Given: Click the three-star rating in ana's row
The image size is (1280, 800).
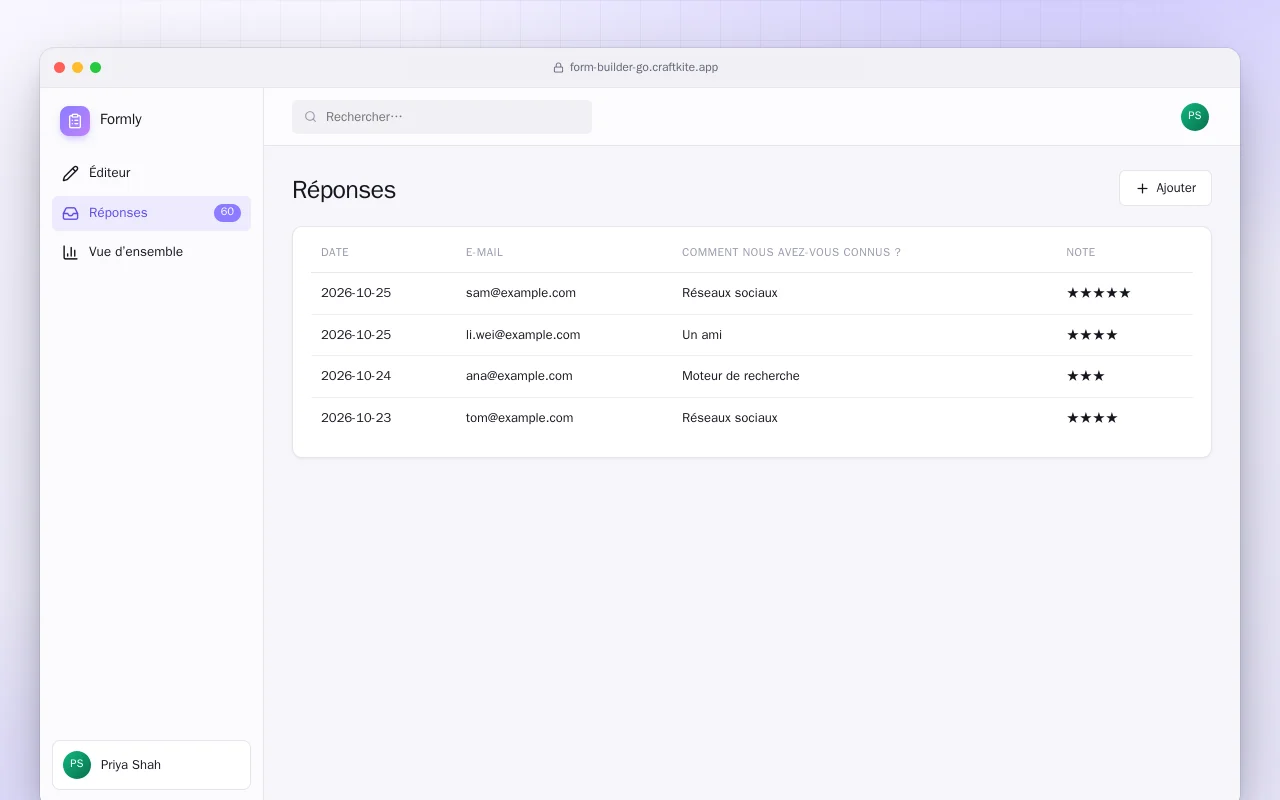Looking at the screenshot, I should pyautogui.click(x=1086, y=376).
